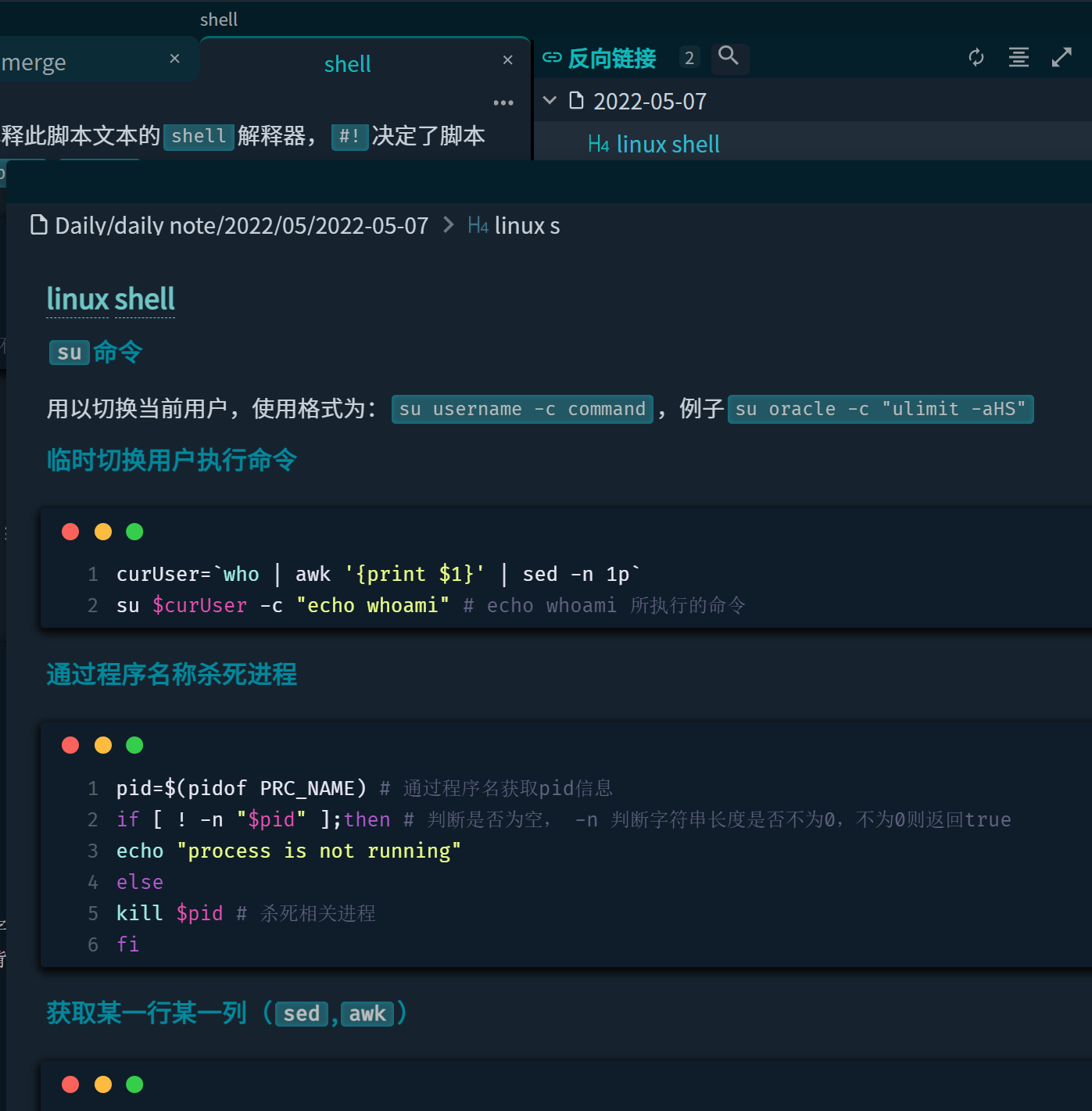Collapse the 2022-05-07 backlink entry
The width and height of the screenshot is (1092, 1111).
(x=550, y=101)
